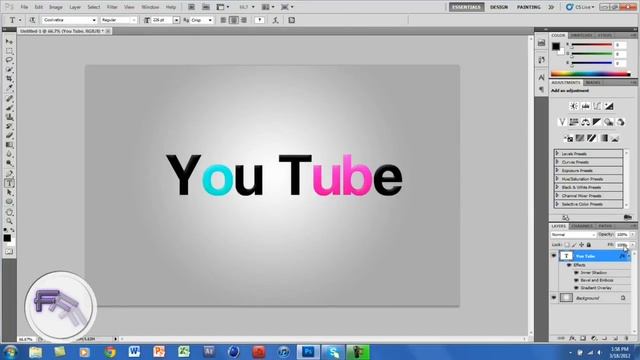Select the Dodge tool
Viewport: 640px width, 360px height.
(x=9, y=163)
